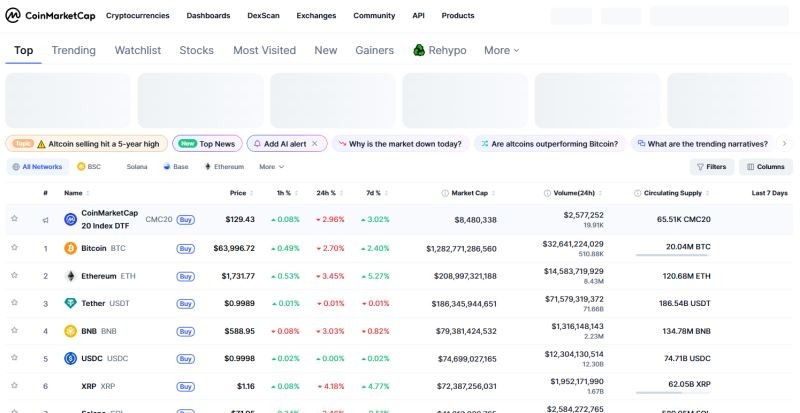This screenshot has height=413, width=800.
Task: Open the Rehypo tab with green icon
Action: coord(439,50)
